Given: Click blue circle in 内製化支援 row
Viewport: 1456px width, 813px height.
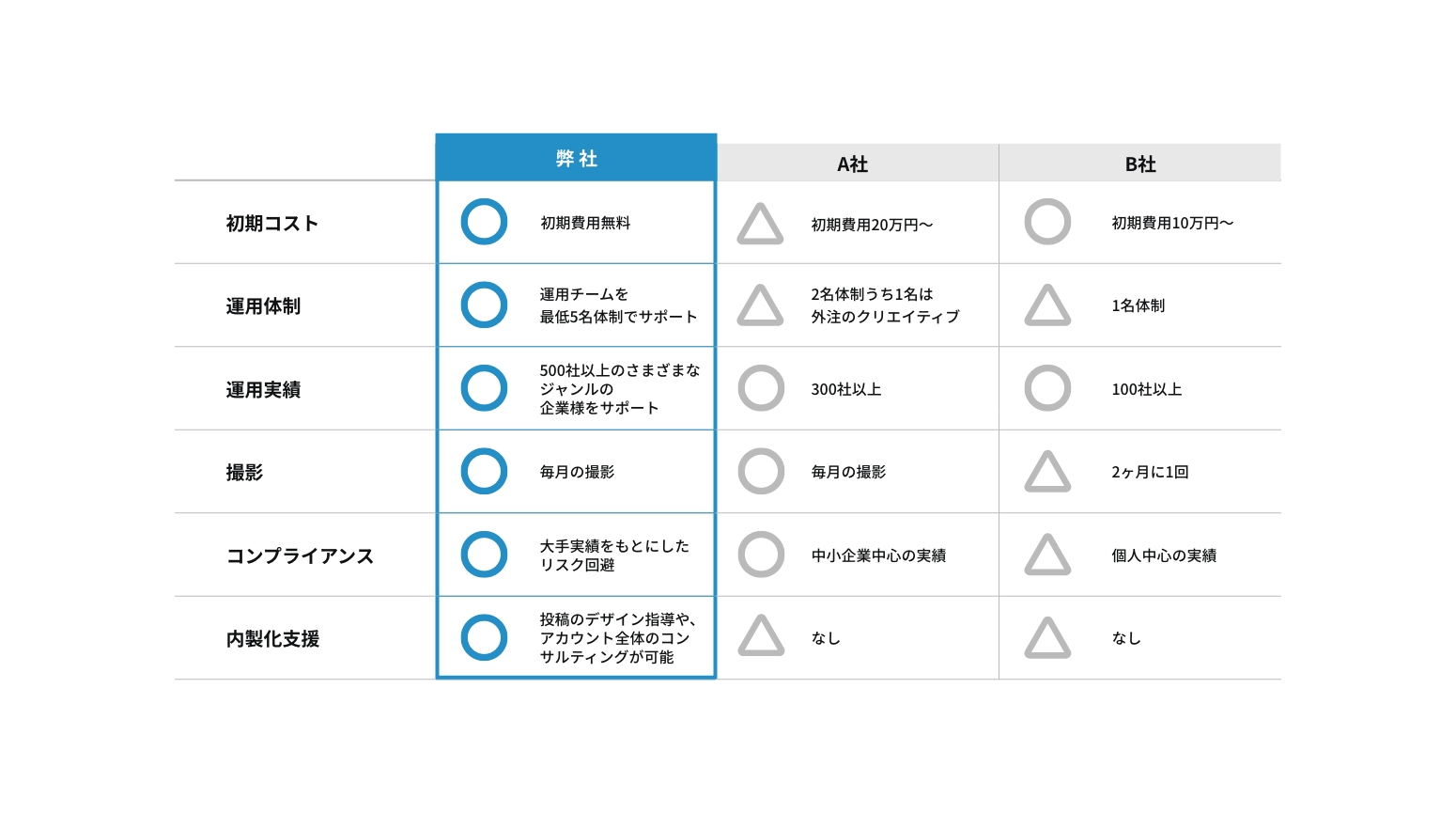Looking at the screenshot, I should (x=484, y=637).
